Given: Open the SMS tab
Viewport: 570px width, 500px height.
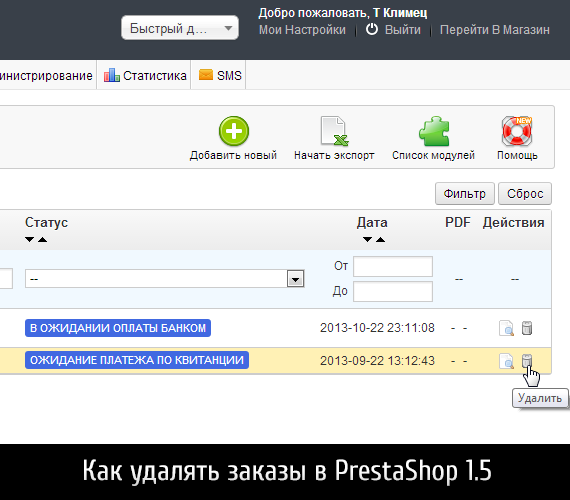Looking at the screenshot, I should [220, 75].
